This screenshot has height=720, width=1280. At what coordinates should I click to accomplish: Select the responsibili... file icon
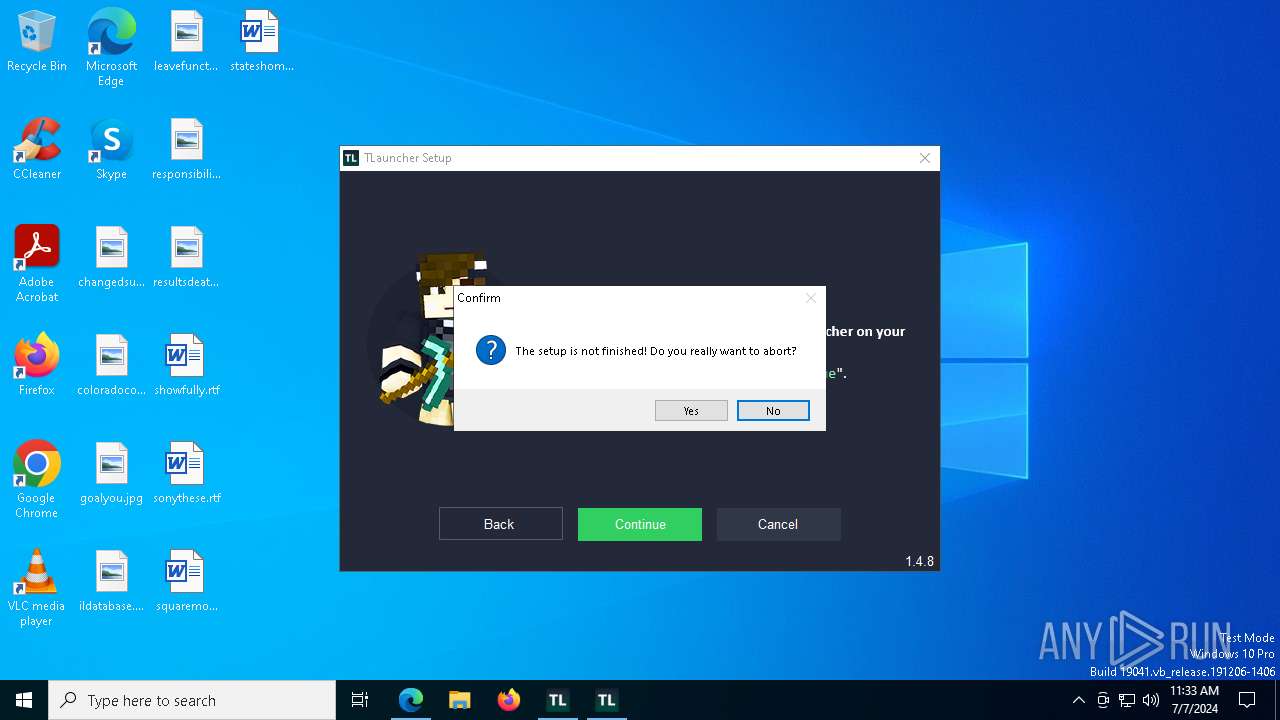click(x=186, y=150)
